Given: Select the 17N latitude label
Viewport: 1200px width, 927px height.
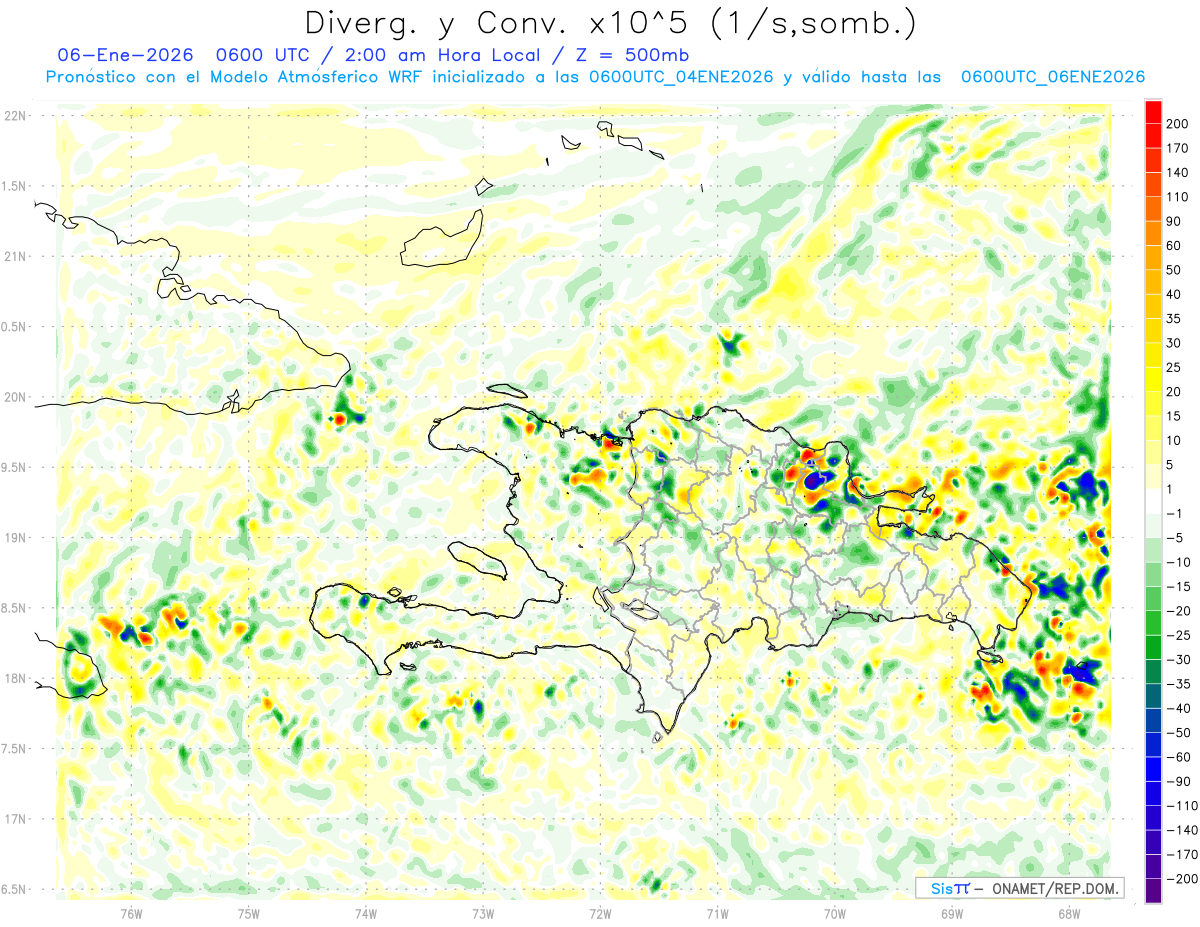Looking at the screenshot, I should 16,819.
